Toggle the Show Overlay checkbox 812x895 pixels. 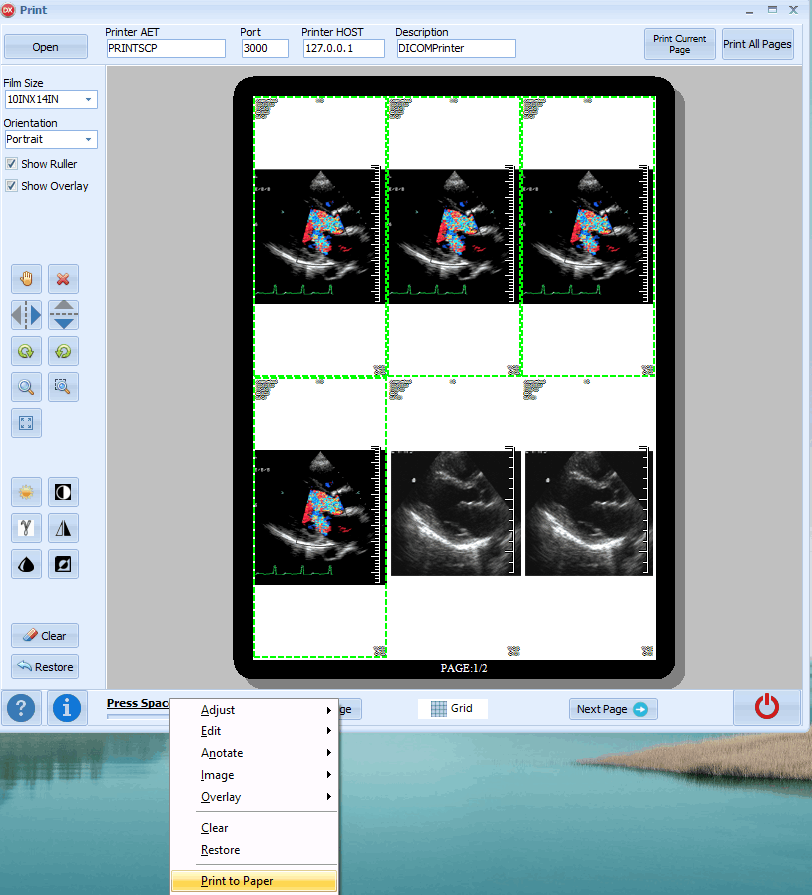pyautogui.click(x=12, y=186)
